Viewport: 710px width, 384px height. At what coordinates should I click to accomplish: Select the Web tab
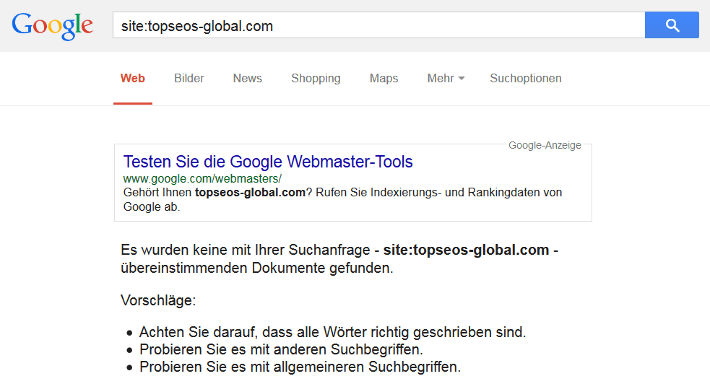click(133, 78)
